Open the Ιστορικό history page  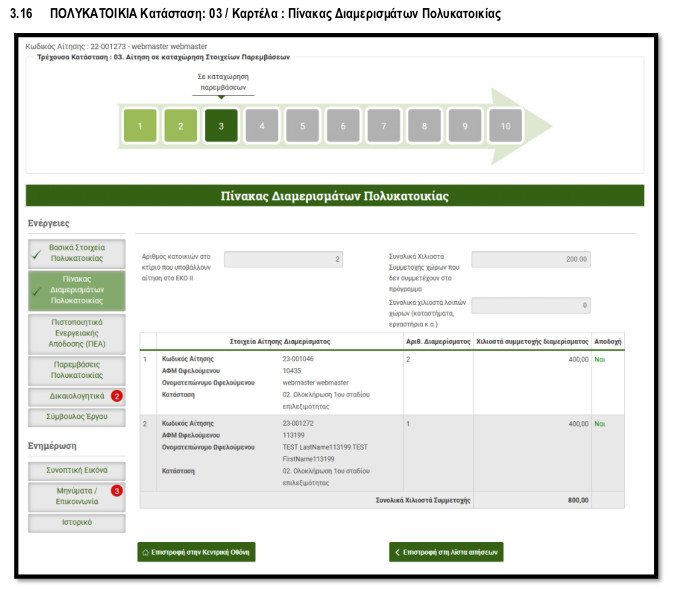click(x=77, y=523)
